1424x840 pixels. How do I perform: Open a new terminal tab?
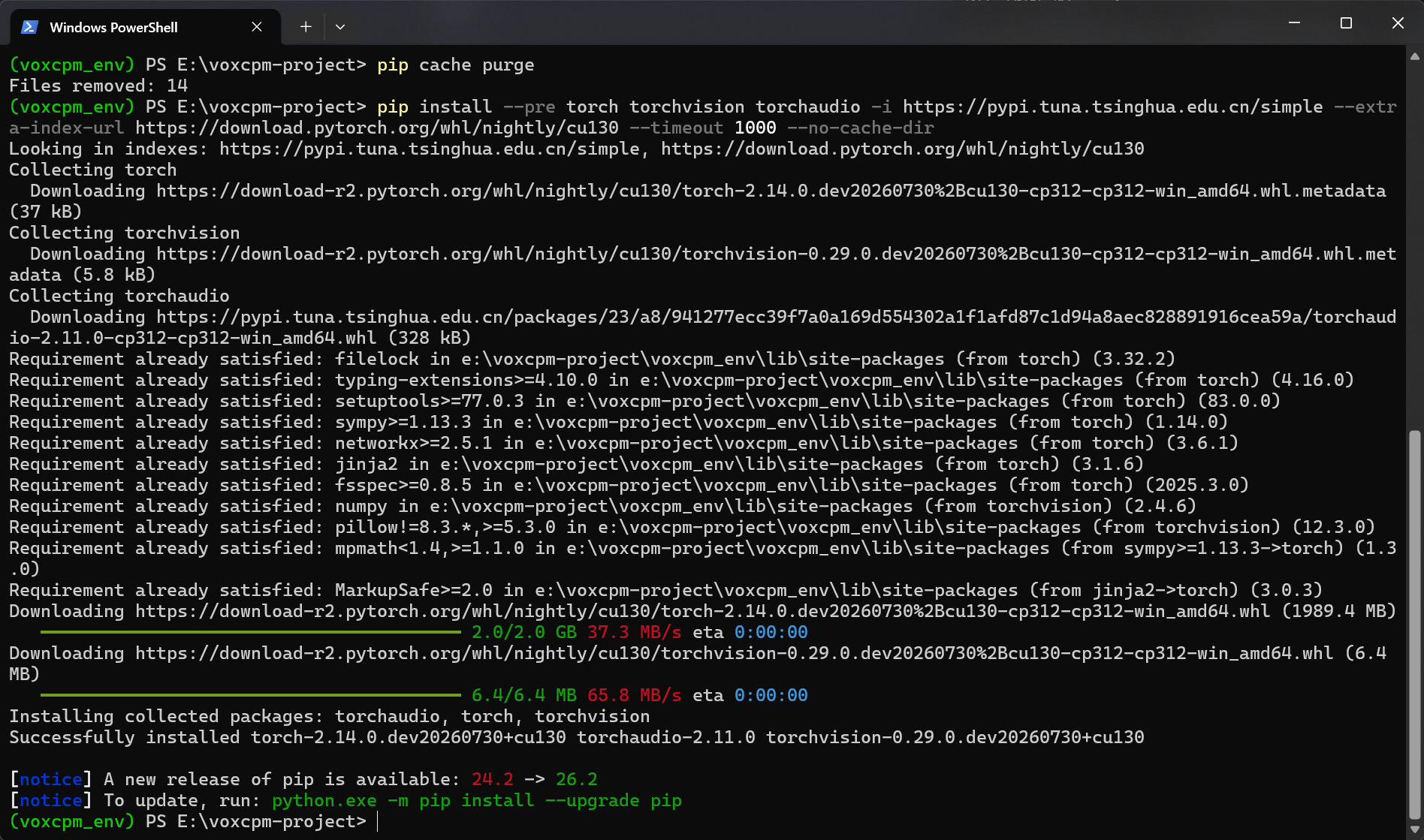306,27
